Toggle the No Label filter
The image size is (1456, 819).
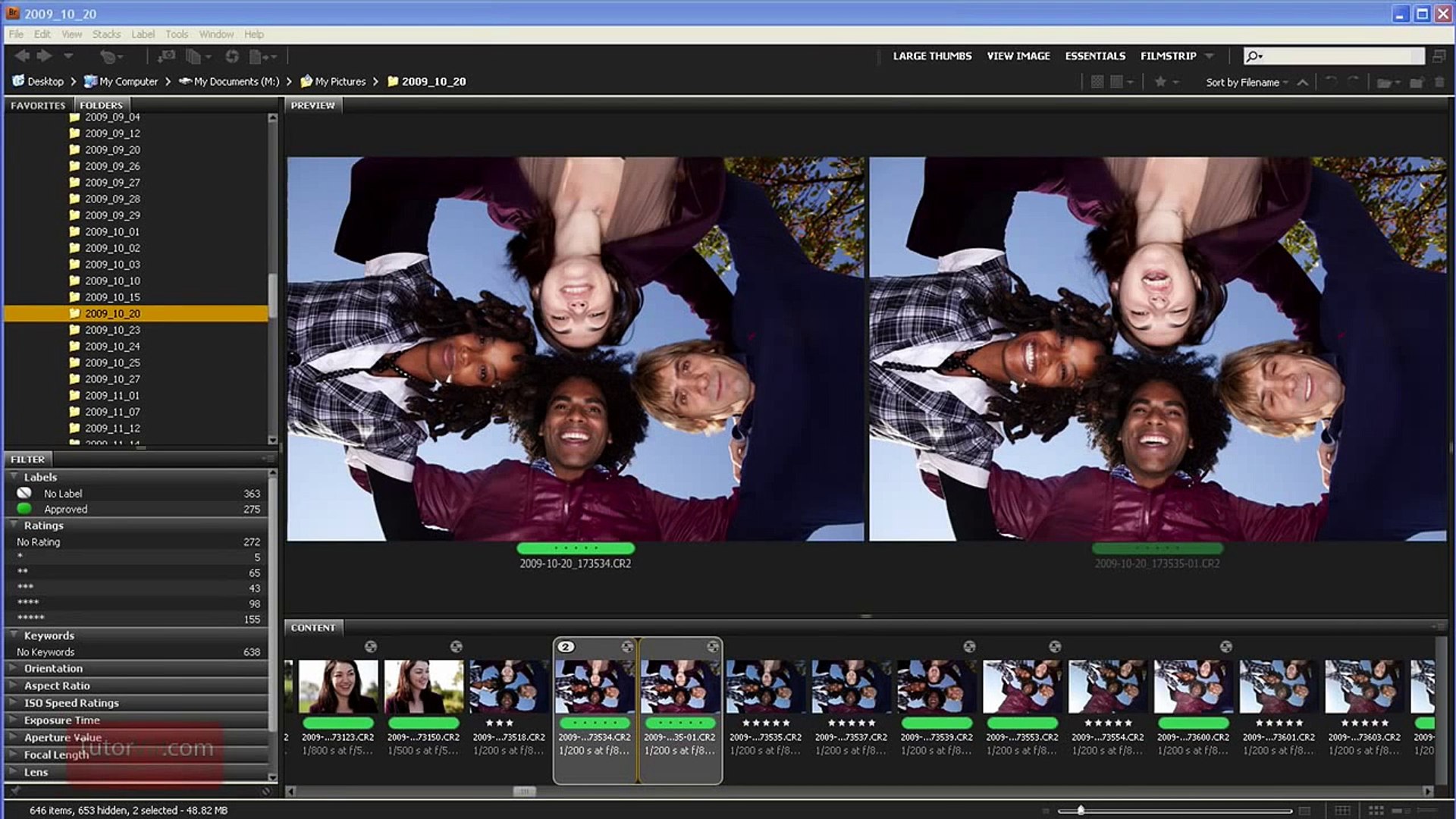tap(63, 494)
